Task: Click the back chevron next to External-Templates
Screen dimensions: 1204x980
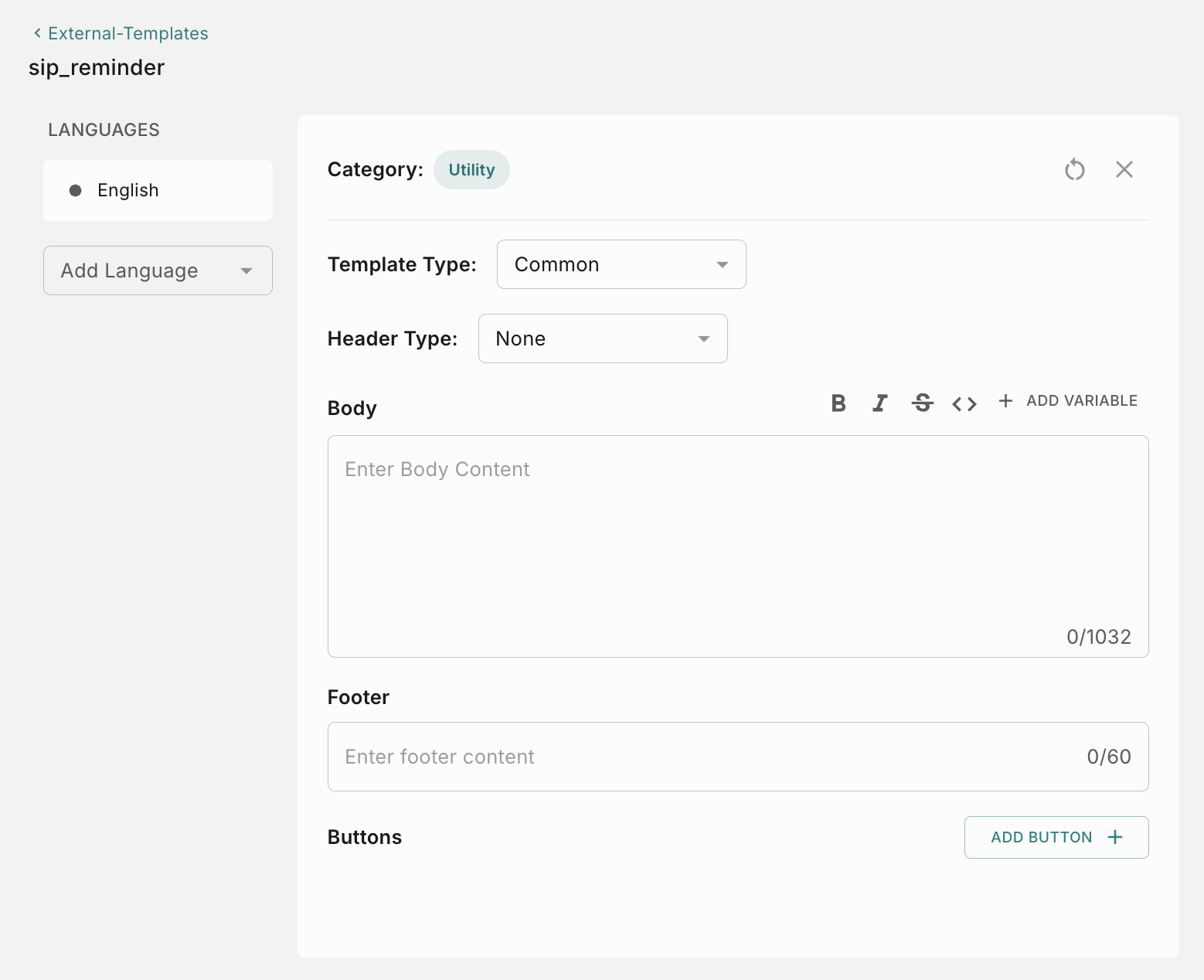Action: coord(36,33)
